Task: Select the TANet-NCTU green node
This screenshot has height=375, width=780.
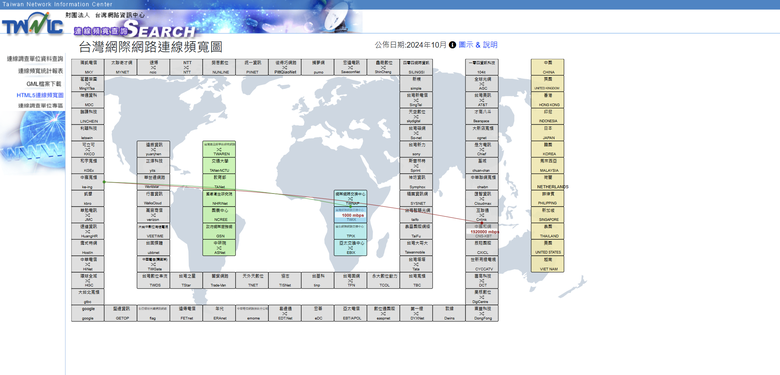Action: [219, 166]
